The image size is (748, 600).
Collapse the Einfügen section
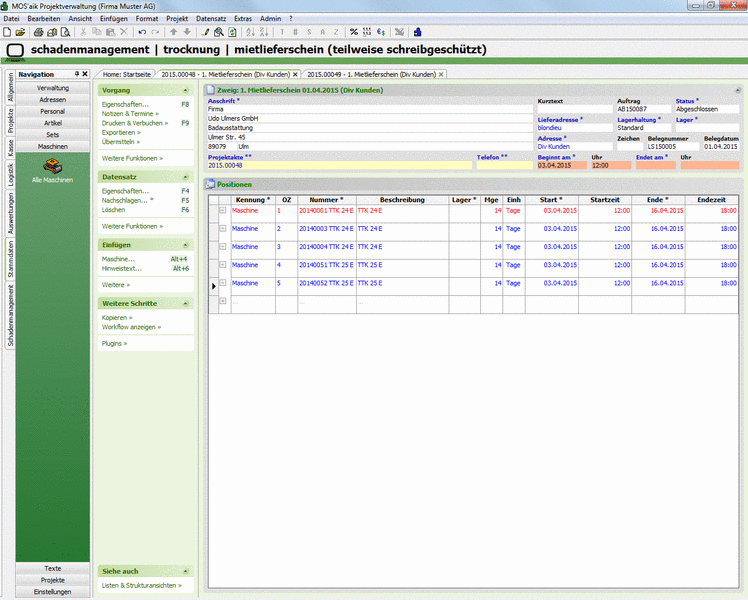186,245
